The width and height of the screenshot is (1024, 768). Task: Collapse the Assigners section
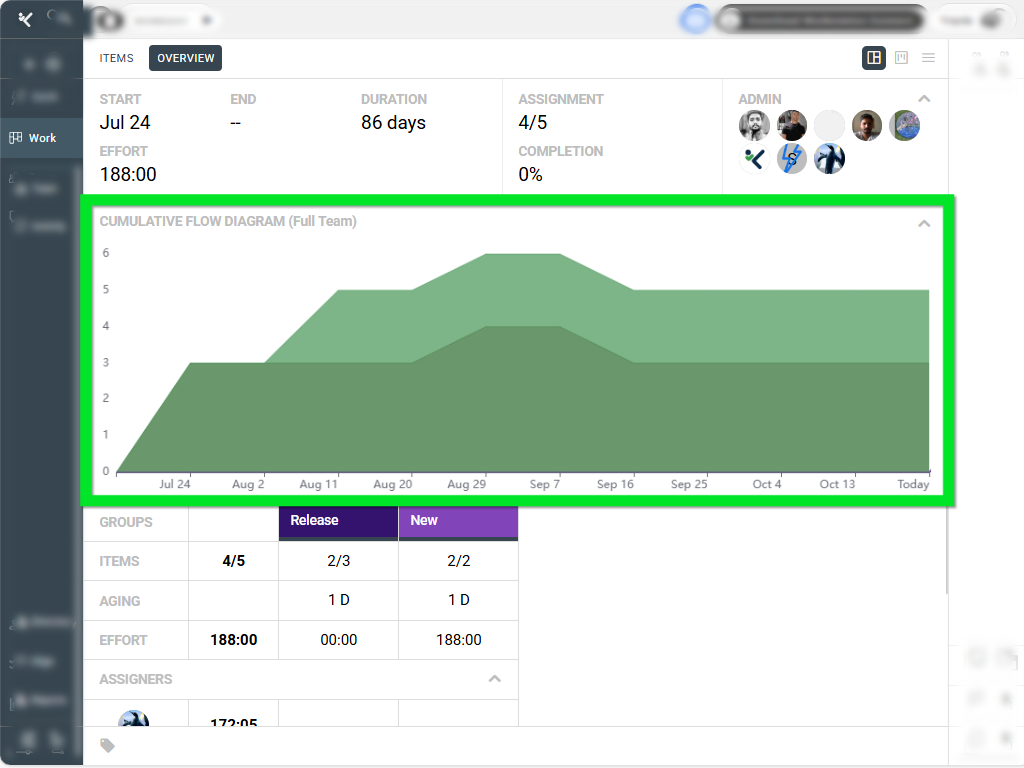tap(494, 679)
